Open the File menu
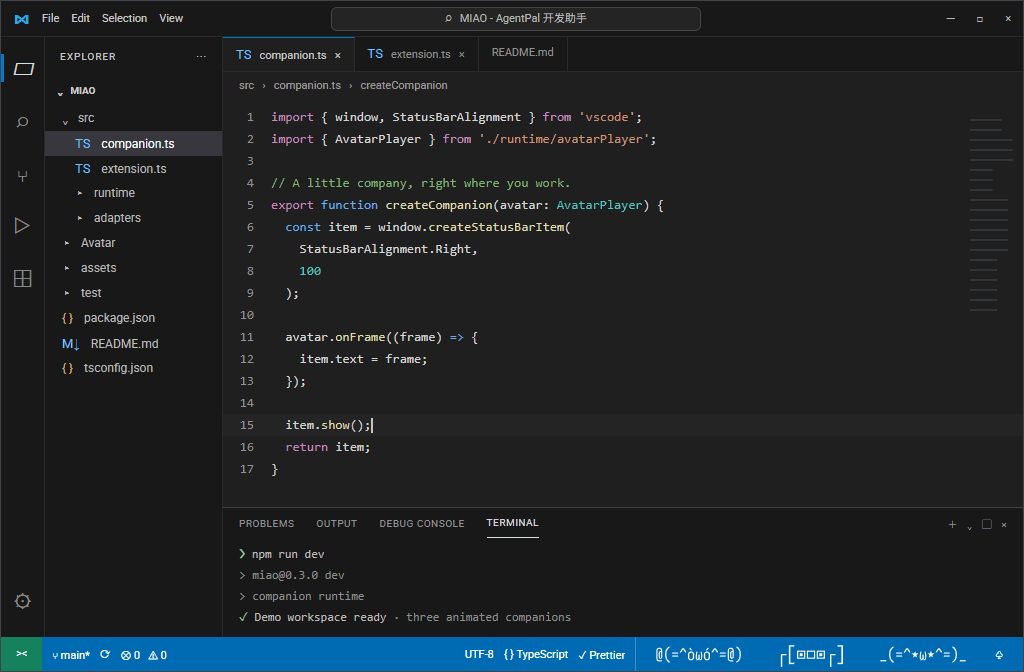The height and width of the screenshot is (672, 1024). pyautogui.click(x=50, y=18)
